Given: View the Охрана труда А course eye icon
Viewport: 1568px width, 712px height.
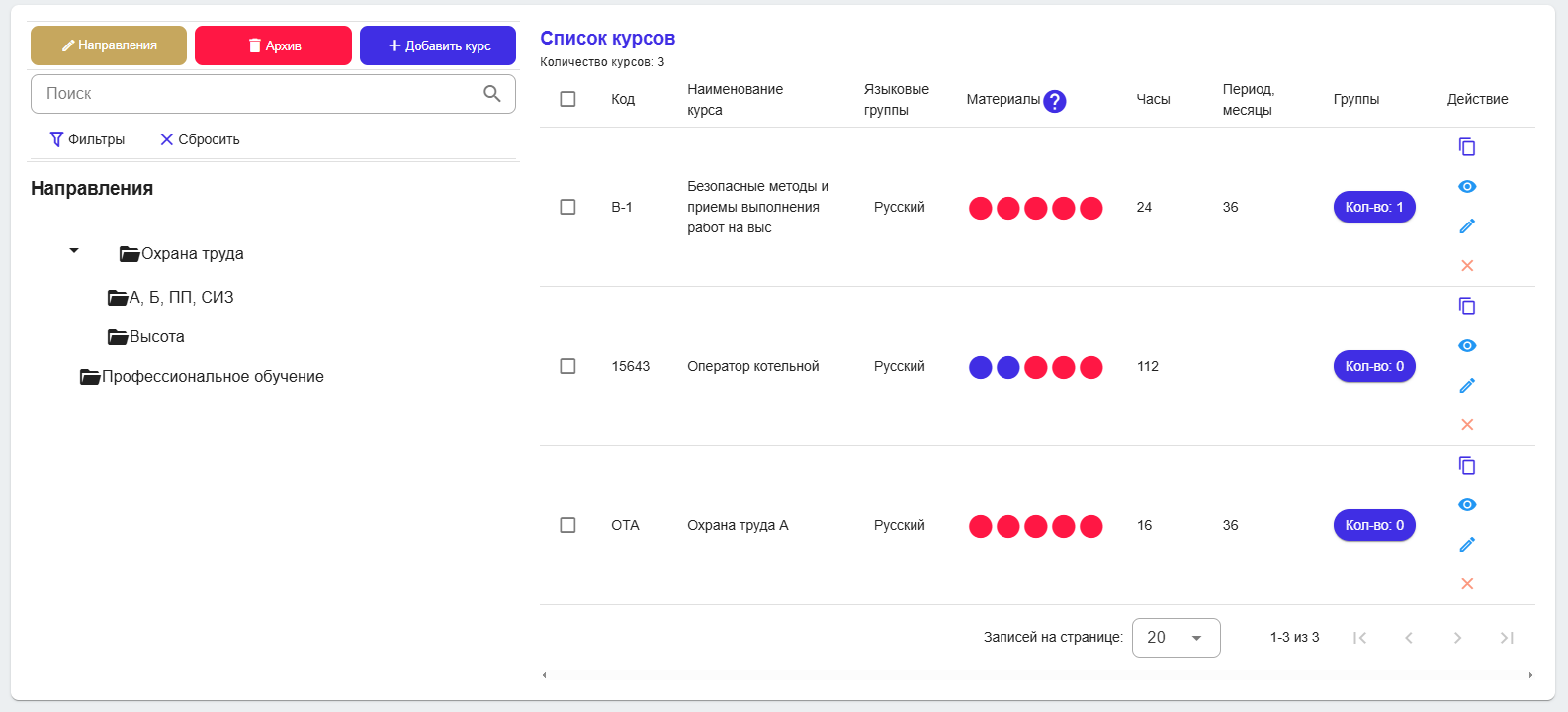Looking at the screenshot, I should (x=1467, y=505).
